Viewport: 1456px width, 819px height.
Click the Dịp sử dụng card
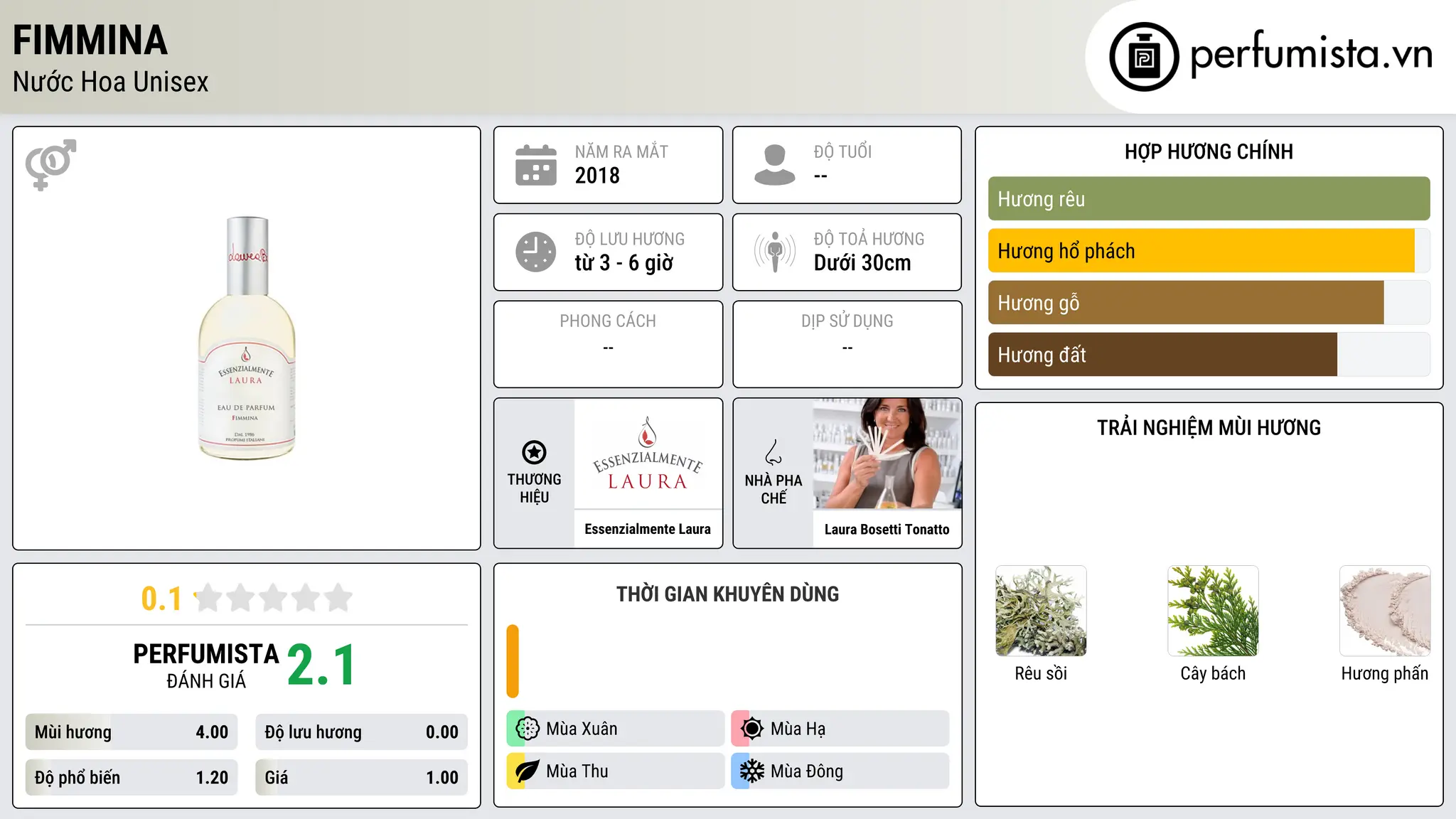pyautogui.click(x=847, y=344)
